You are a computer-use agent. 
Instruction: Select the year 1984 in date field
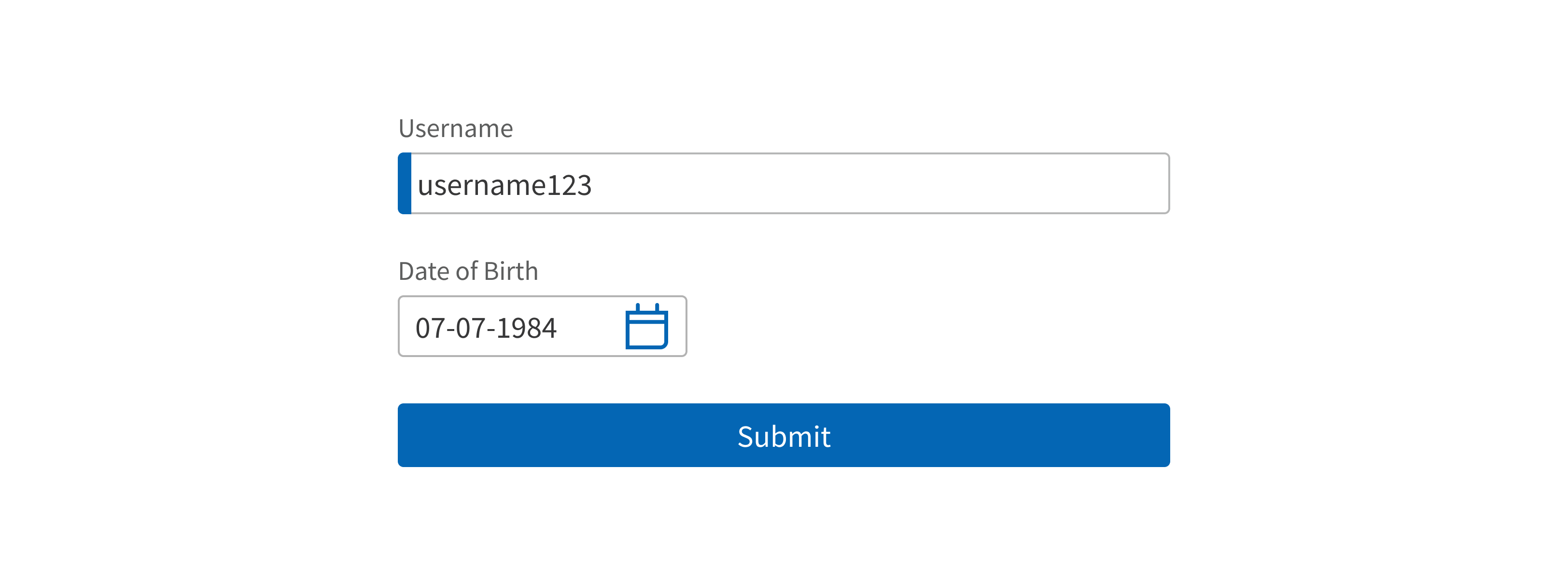[x=527, y=328]
